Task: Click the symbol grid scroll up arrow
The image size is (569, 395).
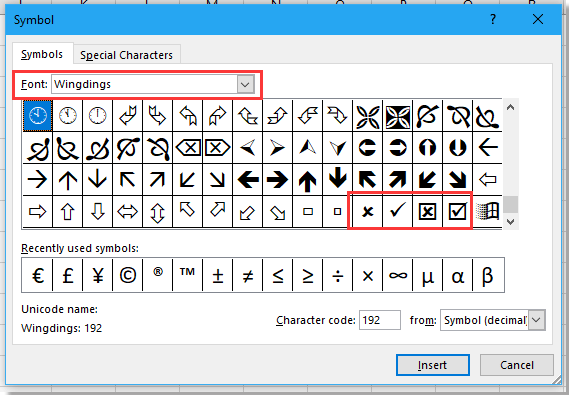Action: click(510, 107)
